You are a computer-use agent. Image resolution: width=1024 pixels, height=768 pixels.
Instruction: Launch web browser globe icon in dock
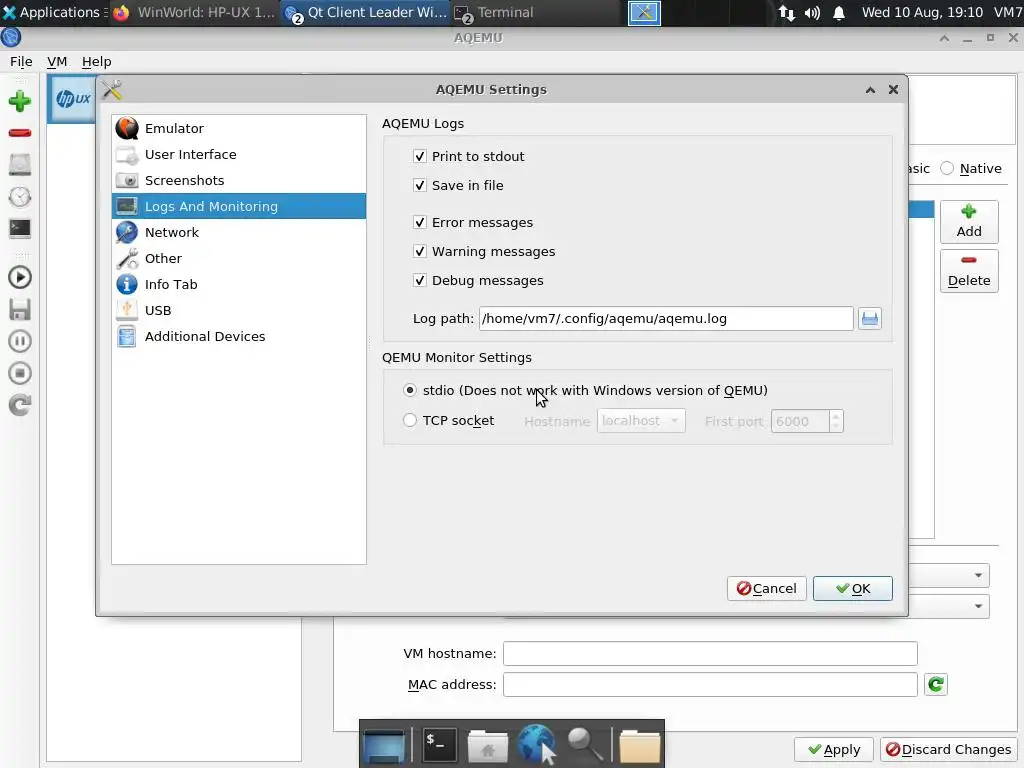pyautogui.click(x=537, y=744)
